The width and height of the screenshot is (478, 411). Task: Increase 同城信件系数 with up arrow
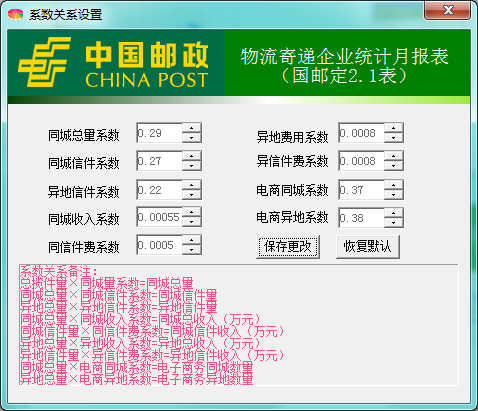(191, 156)
